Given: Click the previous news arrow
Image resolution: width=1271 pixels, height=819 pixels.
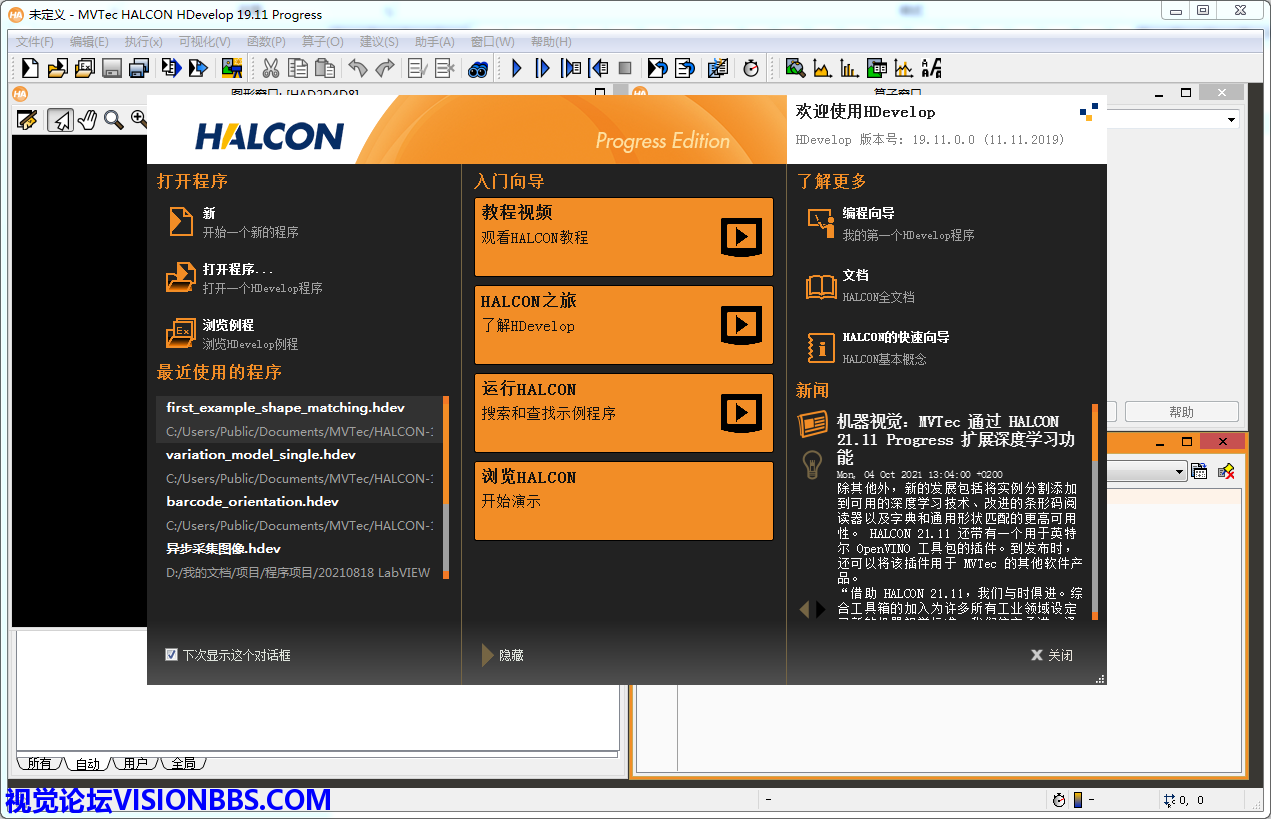Looking at the screenshot, I should [x=804, y=609].
